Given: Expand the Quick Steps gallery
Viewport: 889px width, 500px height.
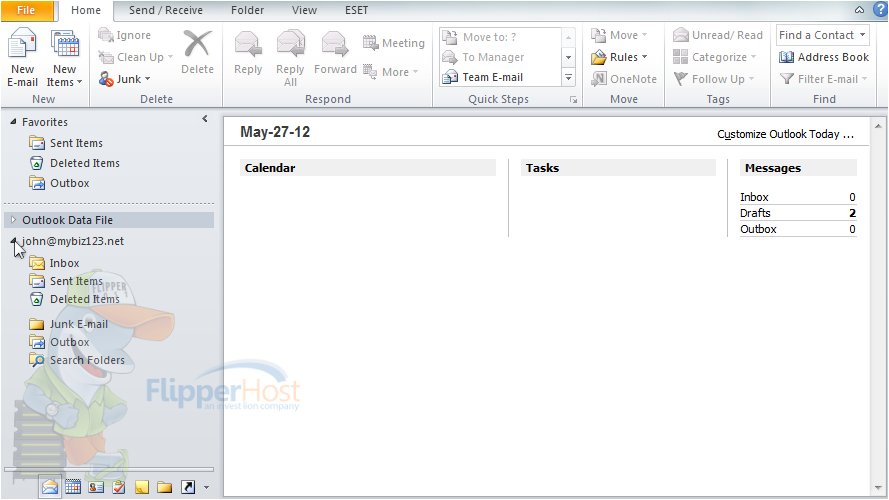Looking at the screenshot, I should click(568, 78).
